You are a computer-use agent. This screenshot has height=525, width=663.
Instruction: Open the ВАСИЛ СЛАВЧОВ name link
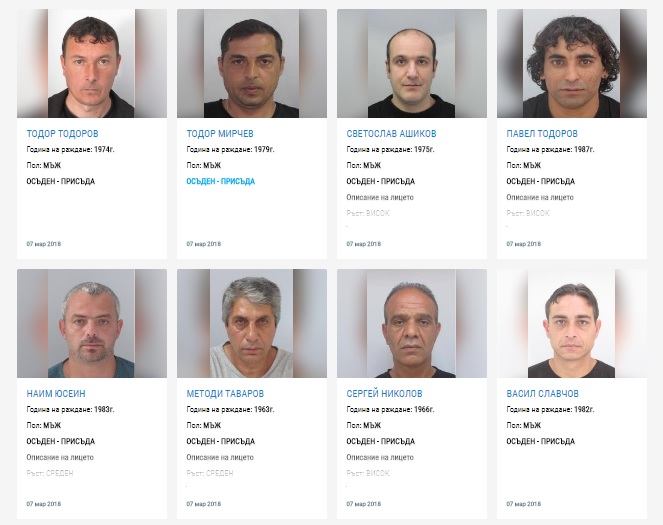coord(542,394)
